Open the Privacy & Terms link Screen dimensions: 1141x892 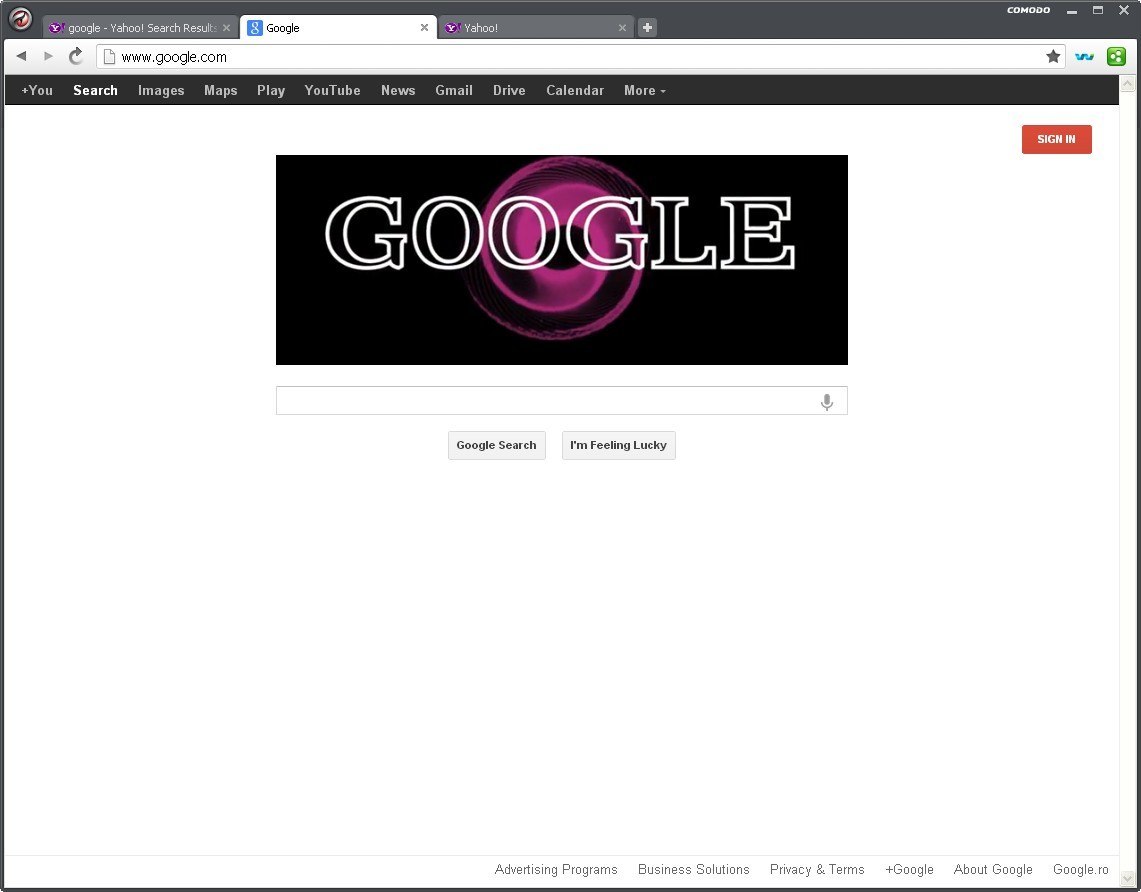[817, 869]
